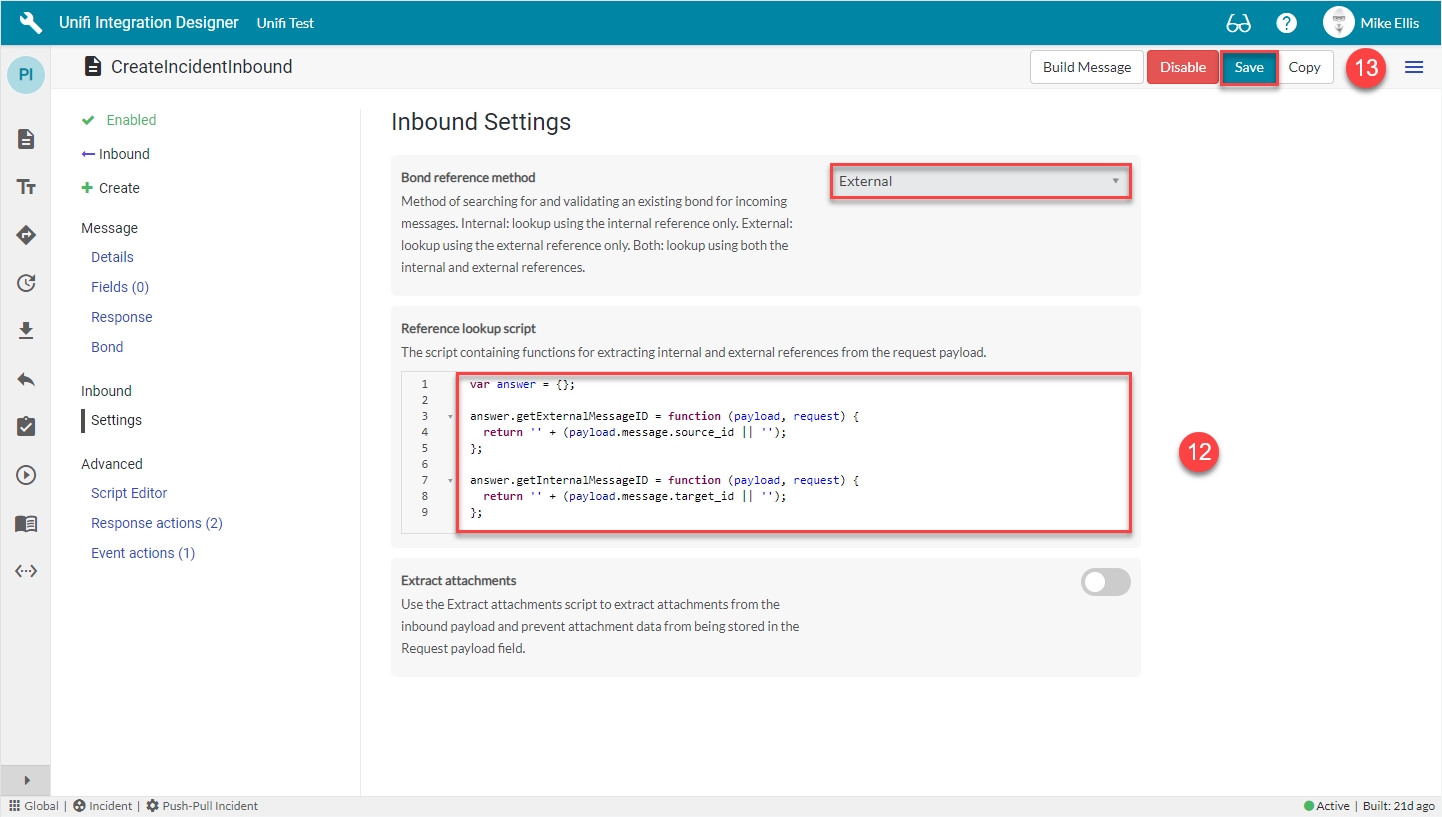Open the help question mark icon

coord(1287,23)
